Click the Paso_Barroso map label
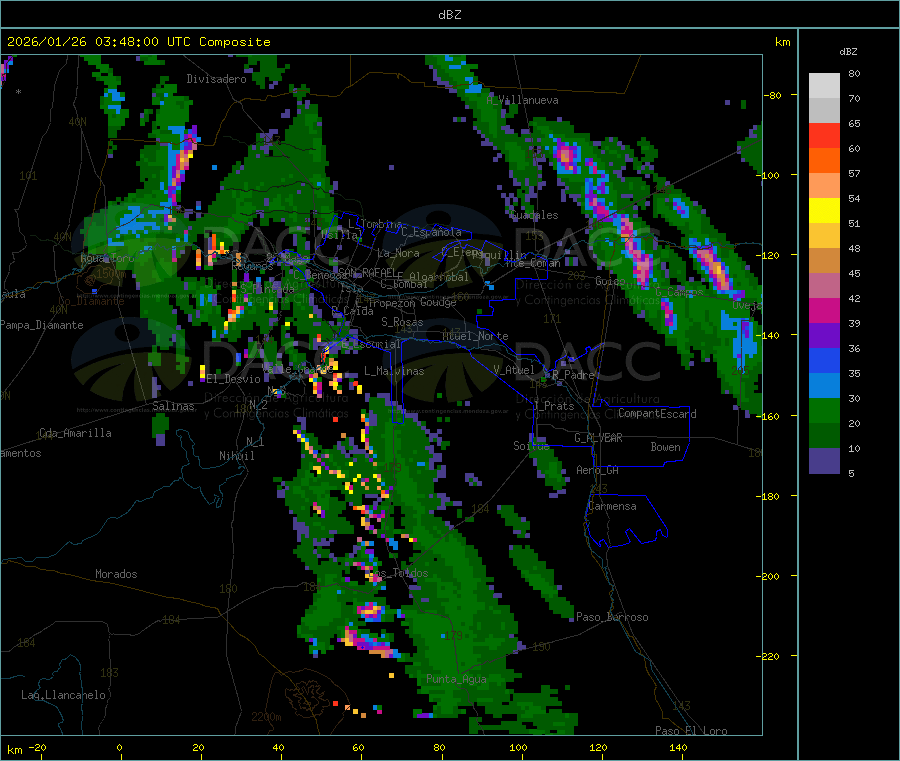The height and width of the screenshot is (761, 900). tap(612, 618)
